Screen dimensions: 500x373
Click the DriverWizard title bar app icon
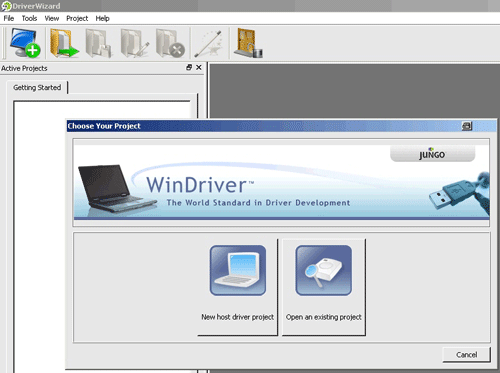(x=6, y=6)
